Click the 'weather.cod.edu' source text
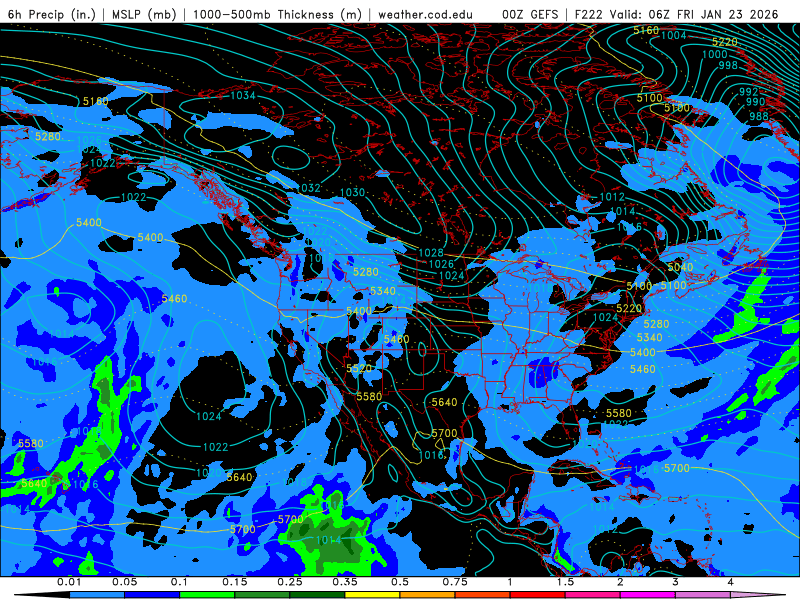This screenshot has height=600, width=800. click(x=425, y=14)
